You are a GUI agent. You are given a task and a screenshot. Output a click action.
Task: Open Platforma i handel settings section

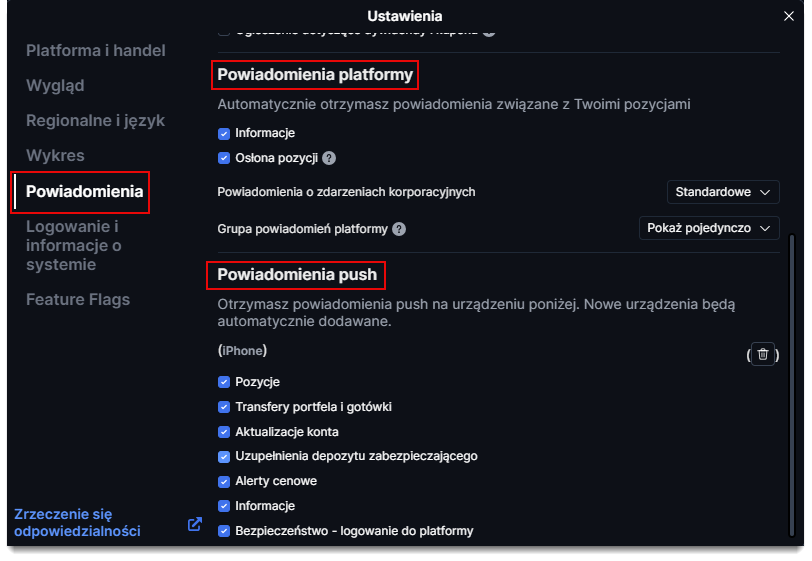[x=96, y=50]
